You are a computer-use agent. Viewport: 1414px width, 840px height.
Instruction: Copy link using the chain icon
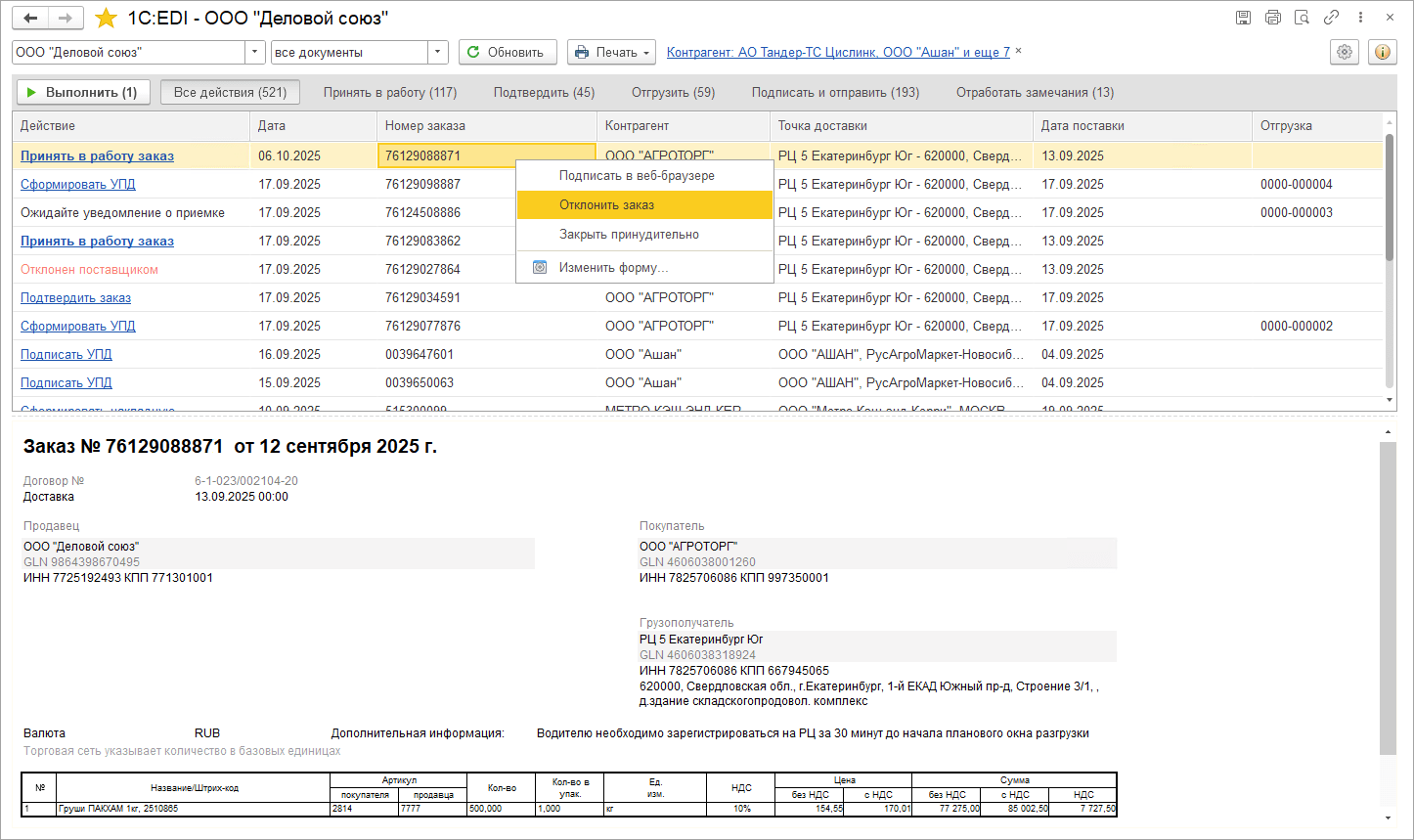(1331, 18)
